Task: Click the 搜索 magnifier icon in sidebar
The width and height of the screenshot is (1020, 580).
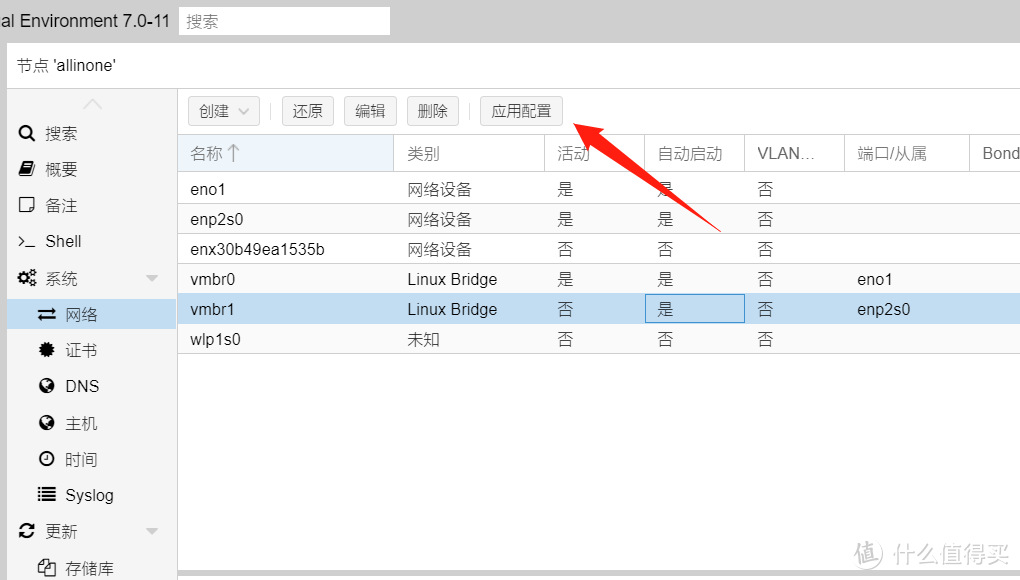Action: tap(27, 132)
